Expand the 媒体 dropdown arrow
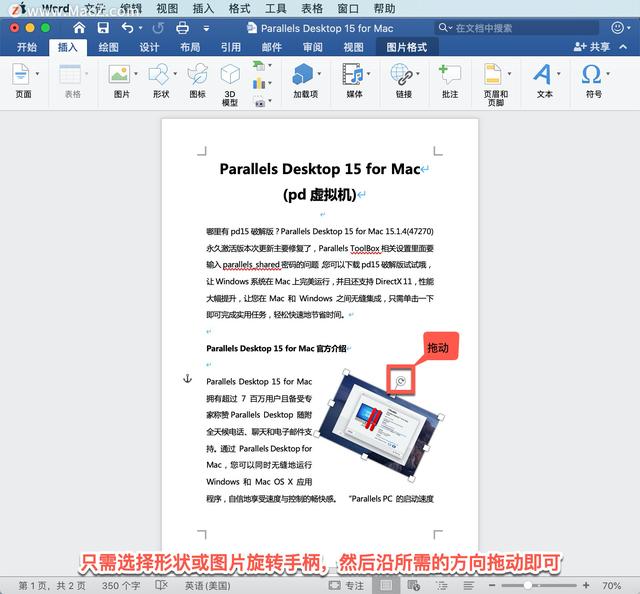Screen dimensions: 640x594 [369, 74]
